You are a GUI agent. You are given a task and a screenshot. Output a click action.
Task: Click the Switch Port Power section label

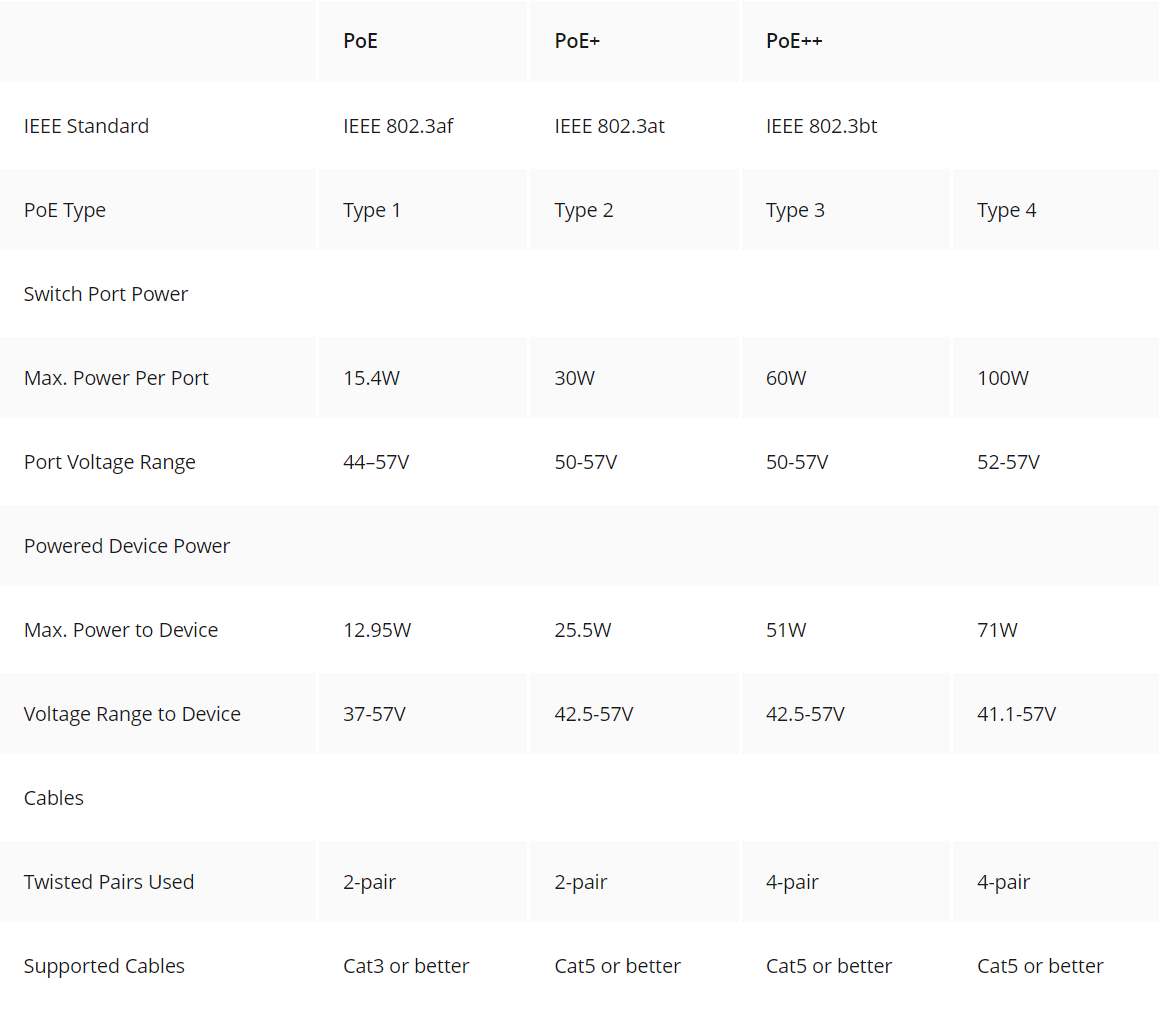pyautogui.click(x=106, y=293)
